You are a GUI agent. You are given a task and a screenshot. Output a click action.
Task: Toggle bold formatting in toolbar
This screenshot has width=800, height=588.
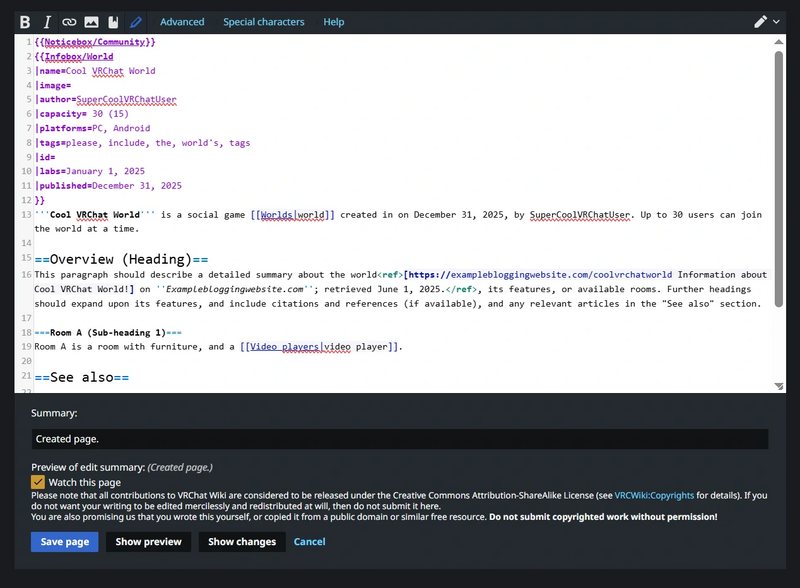pyautogui.click(x=24, y=22)
